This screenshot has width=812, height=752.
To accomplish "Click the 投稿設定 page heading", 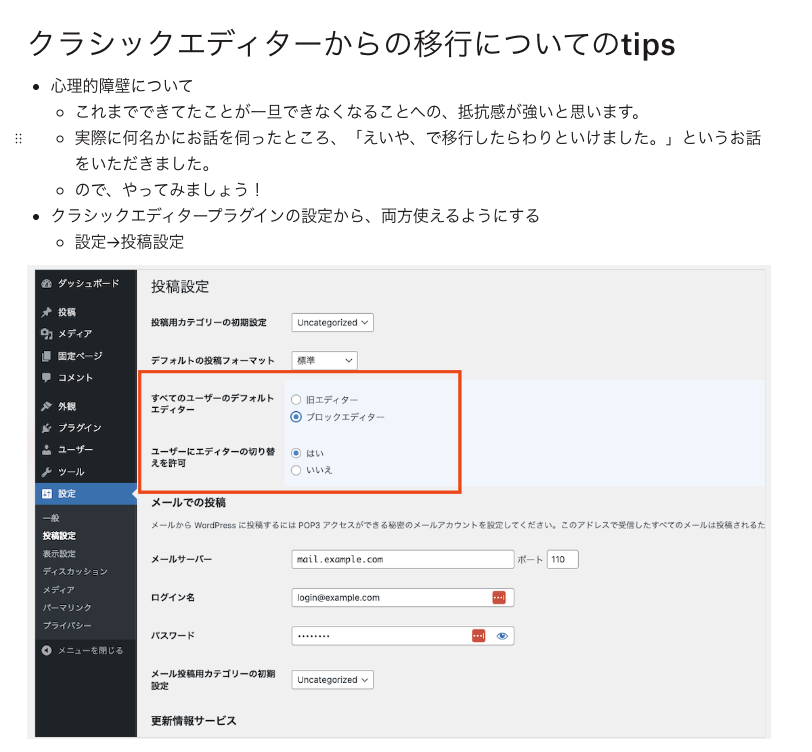I will tap(180, 286).
